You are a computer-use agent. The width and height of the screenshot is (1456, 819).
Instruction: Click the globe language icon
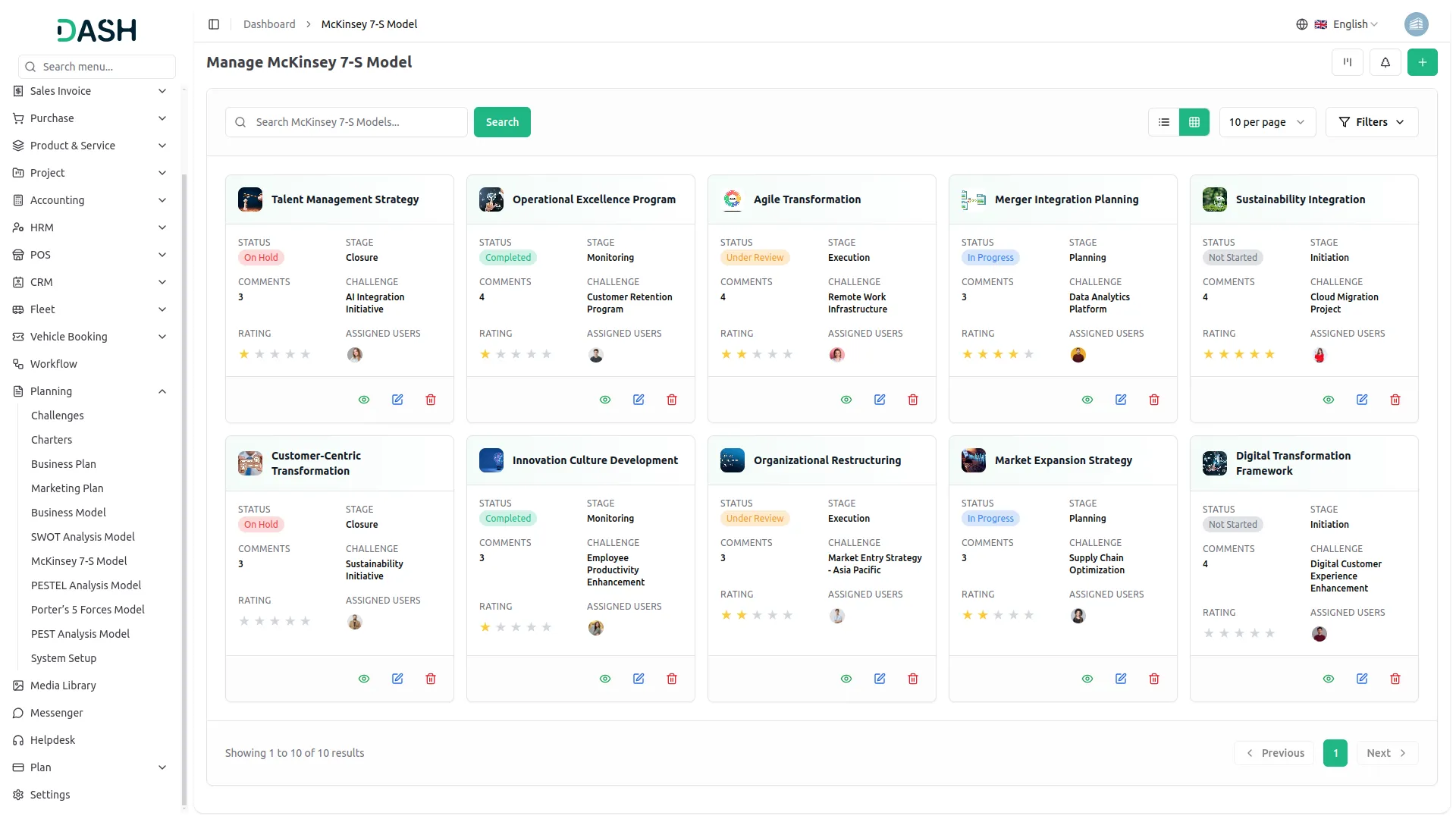coord(1302,24)
